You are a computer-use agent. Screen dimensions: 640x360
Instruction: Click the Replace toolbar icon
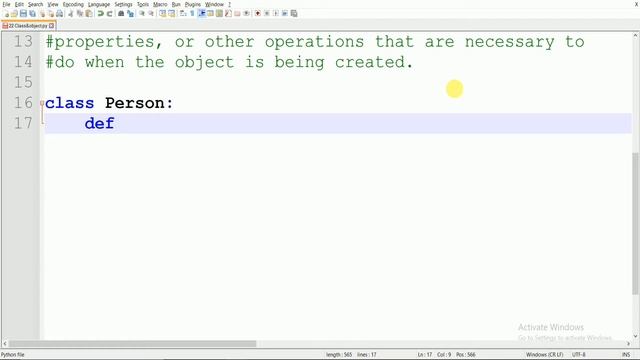click(131, 13)
